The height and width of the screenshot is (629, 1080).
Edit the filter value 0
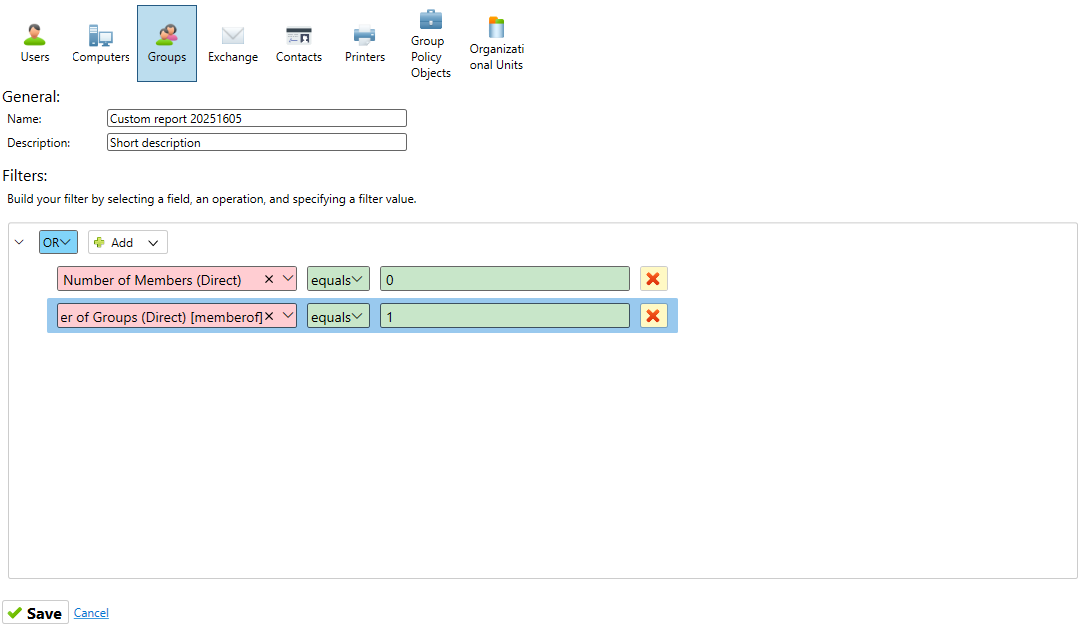point(505,279)
